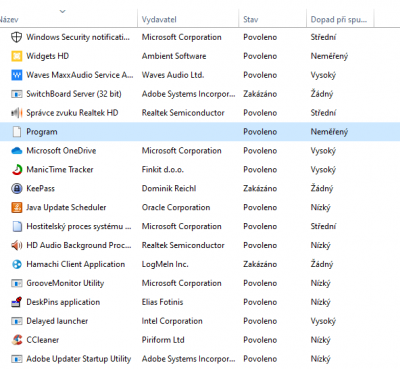Select the Adobe Updater Startup Utility entry name
400x369 pixels.
tap(79, 359)
